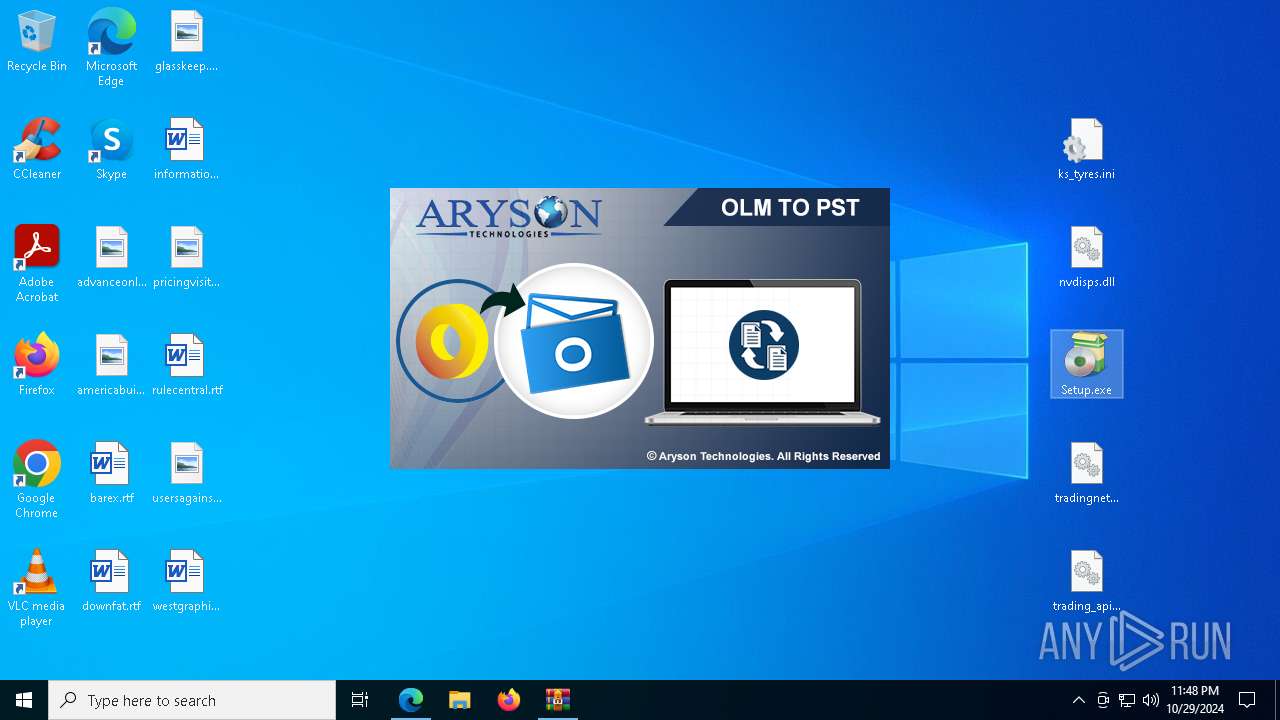Select the tradingnet... file icon
Image resolution: width=1280 pixels, height=720 pixels.
coord(1086,474)
